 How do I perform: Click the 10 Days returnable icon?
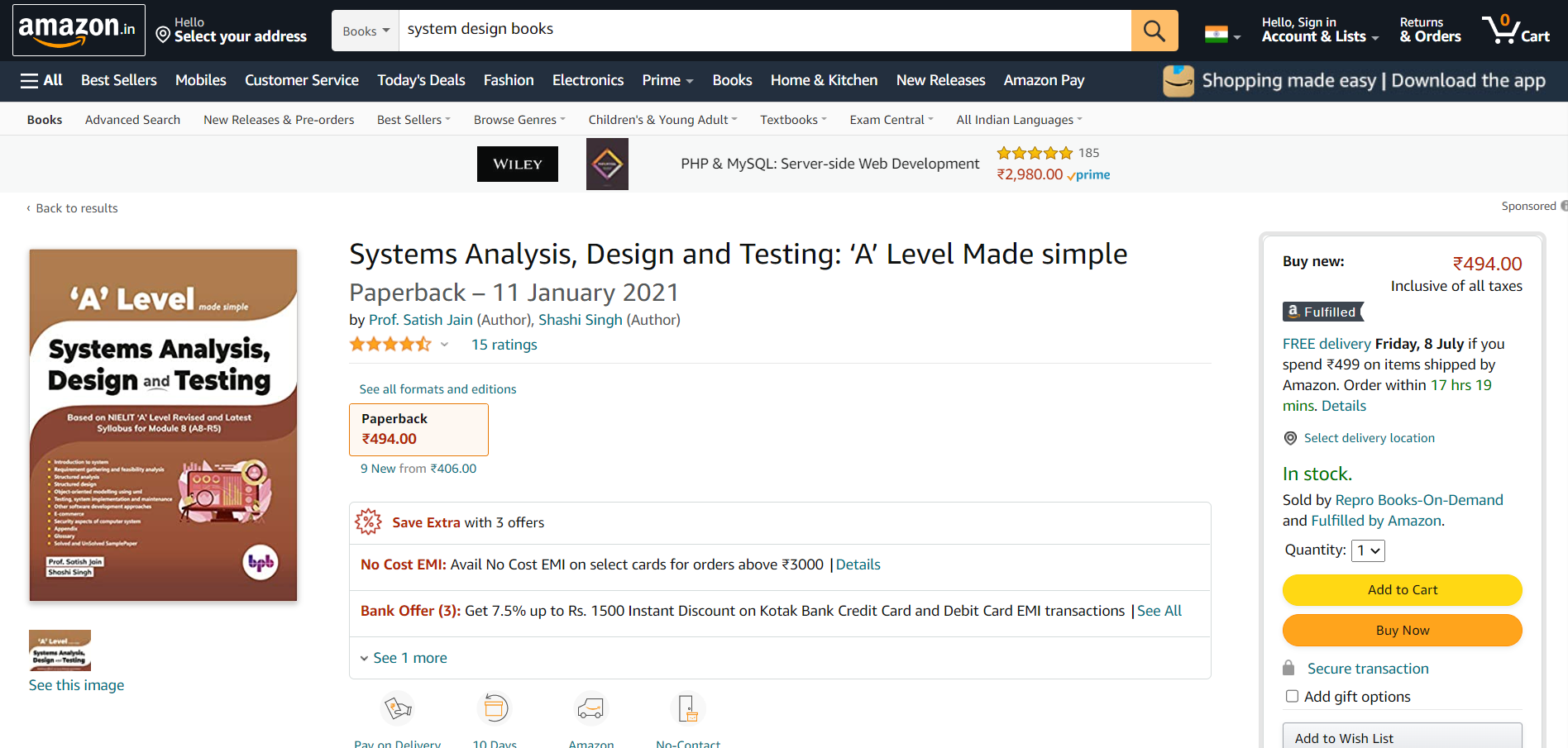[x=495, y=708]
